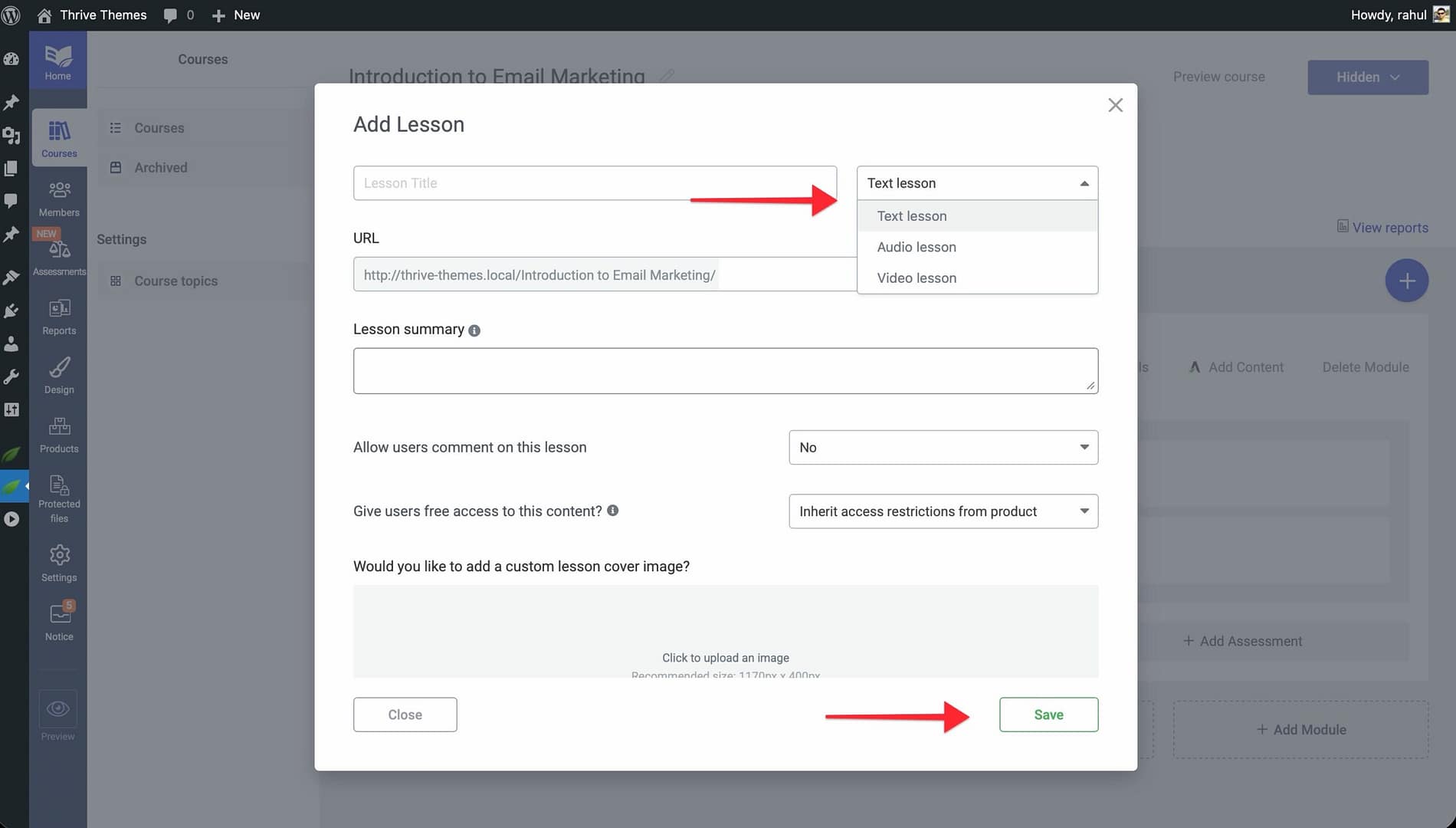Click the Lesson summary info icon
The width and height of the screenshot is (1456, 828).
point(474,330)
